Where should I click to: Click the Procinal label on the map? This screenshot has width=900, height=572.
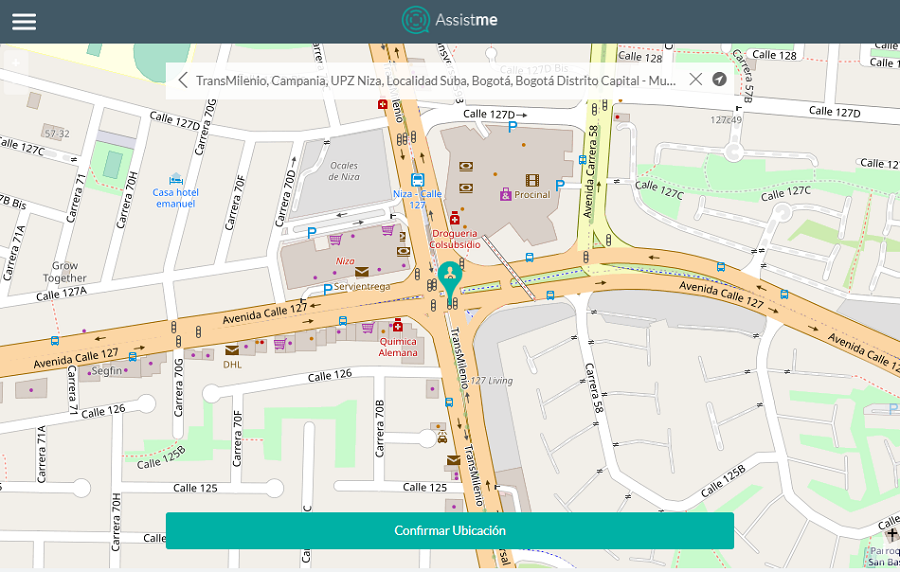532,195
